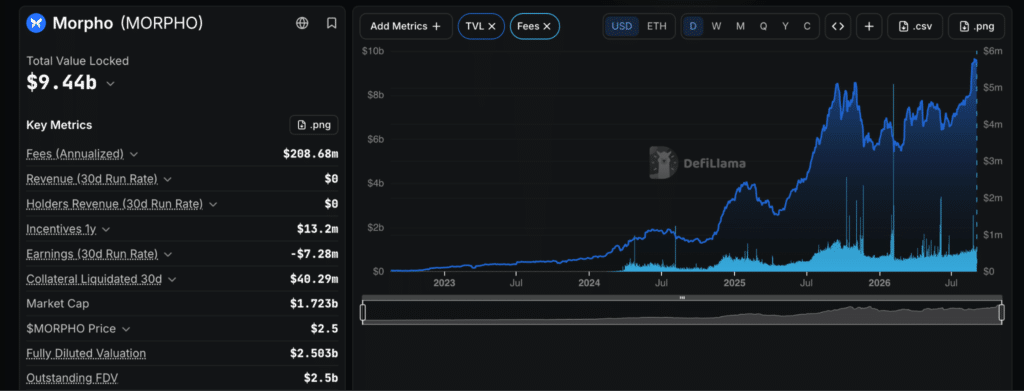This screenshot has height=391, width=1024.
Task: Download Key Metrics as .png
Action: [314, 125]
